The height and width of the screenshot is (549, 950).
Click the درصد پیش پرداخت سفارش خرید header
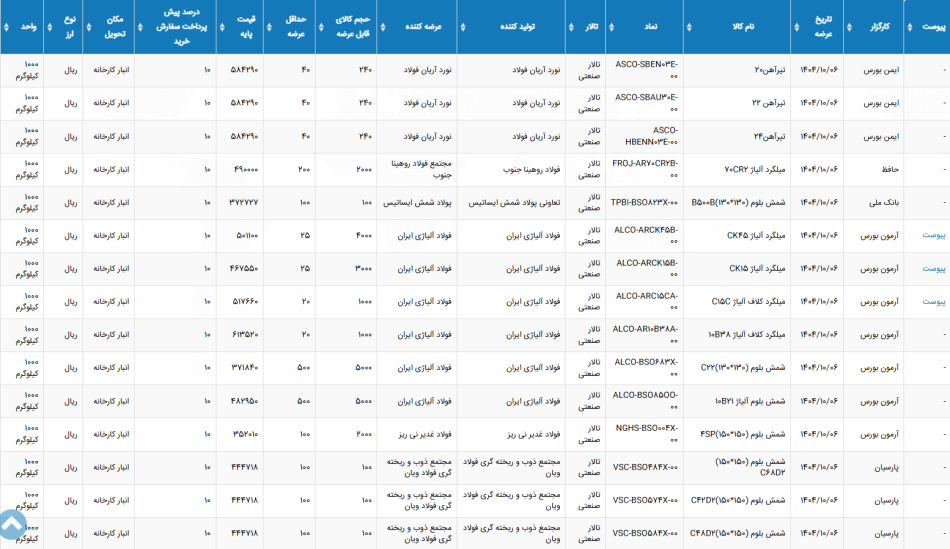182,27
